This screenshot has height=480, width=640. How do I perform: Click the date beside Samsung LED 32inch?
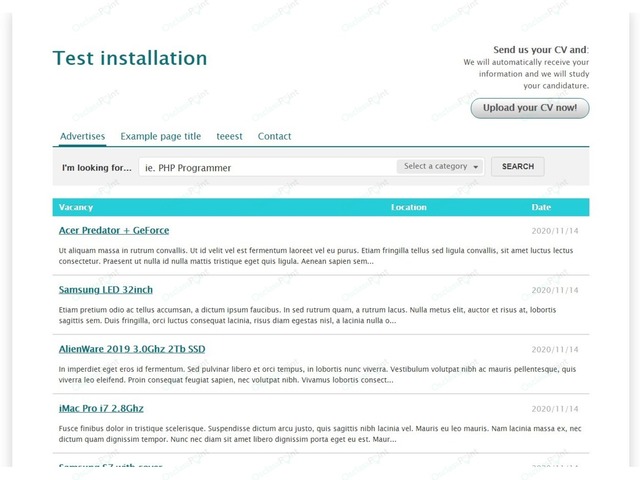pyautogui.click(x=555, y=290)
